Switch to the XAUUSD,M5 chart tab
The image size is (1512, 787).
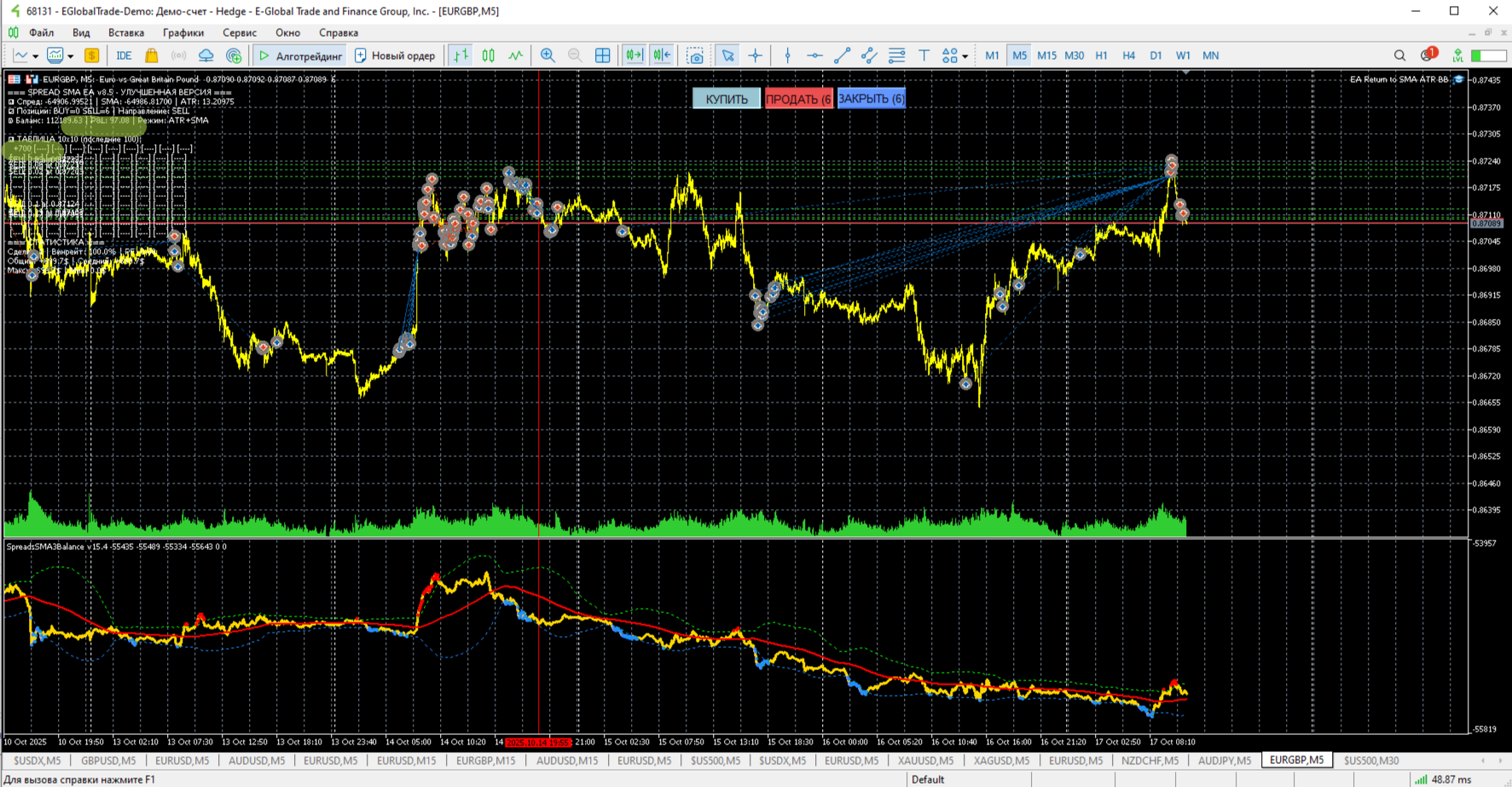[925, 761]
